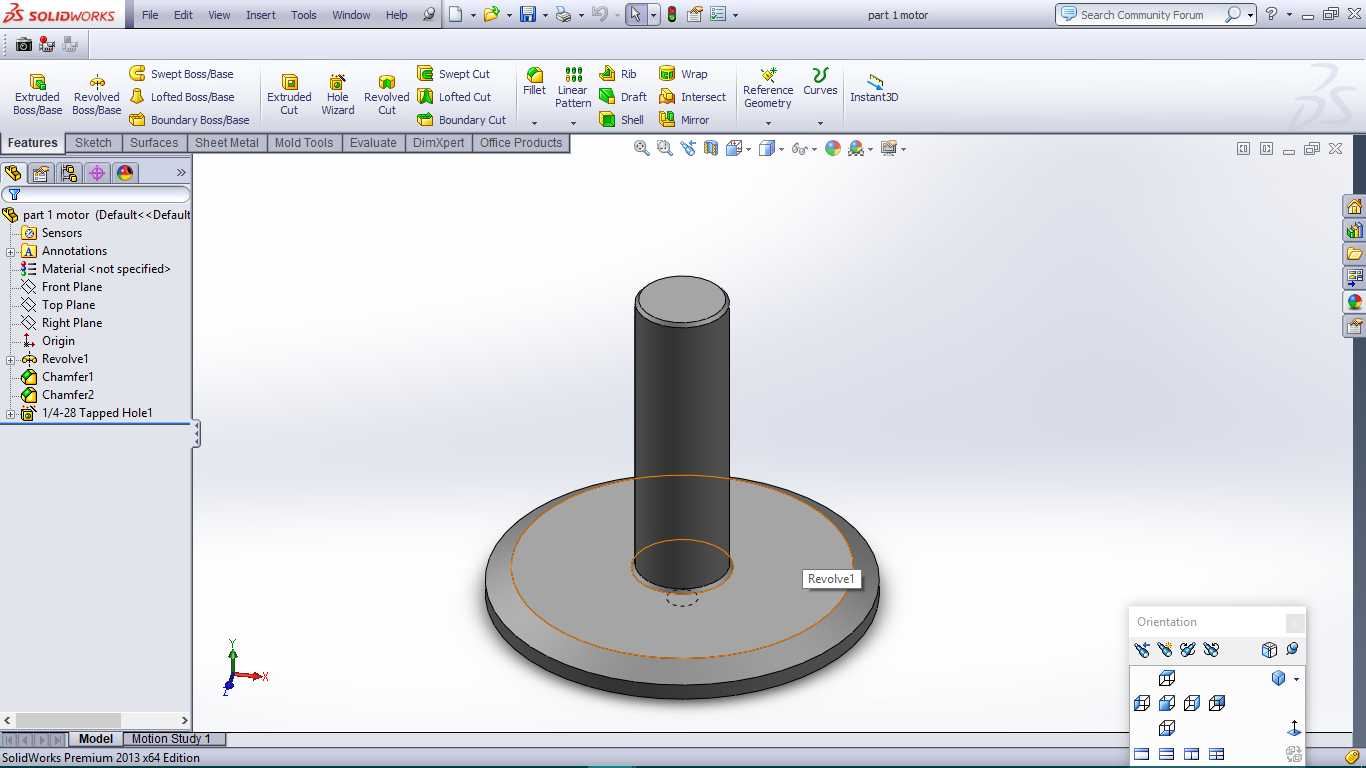Click the Lofted Cut command

[x=454, y=97]
